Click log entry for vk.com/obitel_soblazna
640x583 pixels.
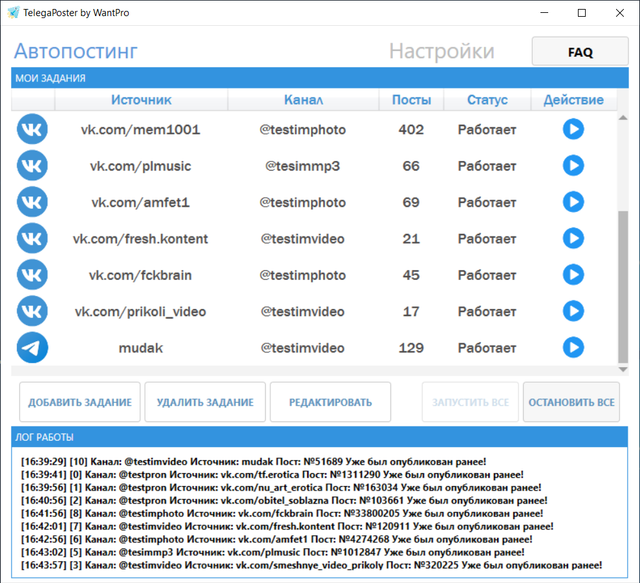pyautogui.click(x=284, y=501)
